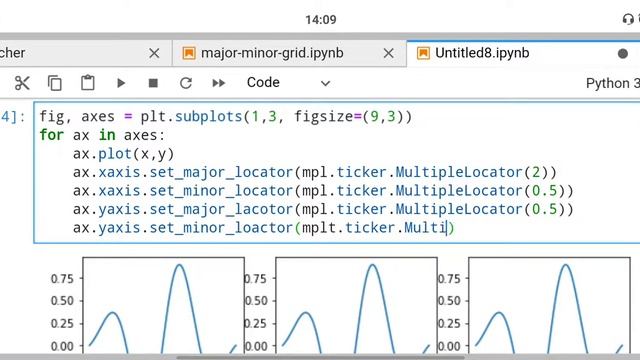Copy the selected cell
Image resolution: width=640 pixels, height=360 pixels.
pos(55,83)
